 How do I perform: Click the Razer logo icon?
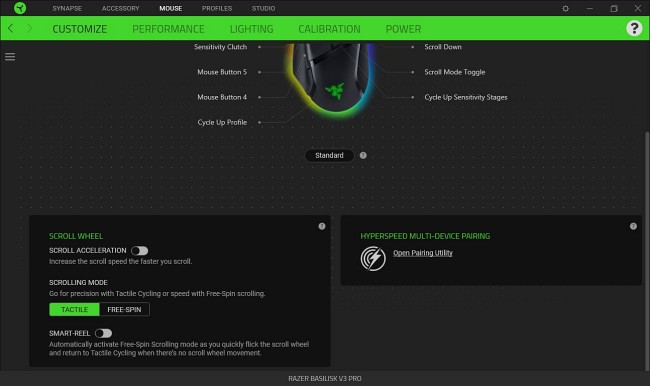19,8
